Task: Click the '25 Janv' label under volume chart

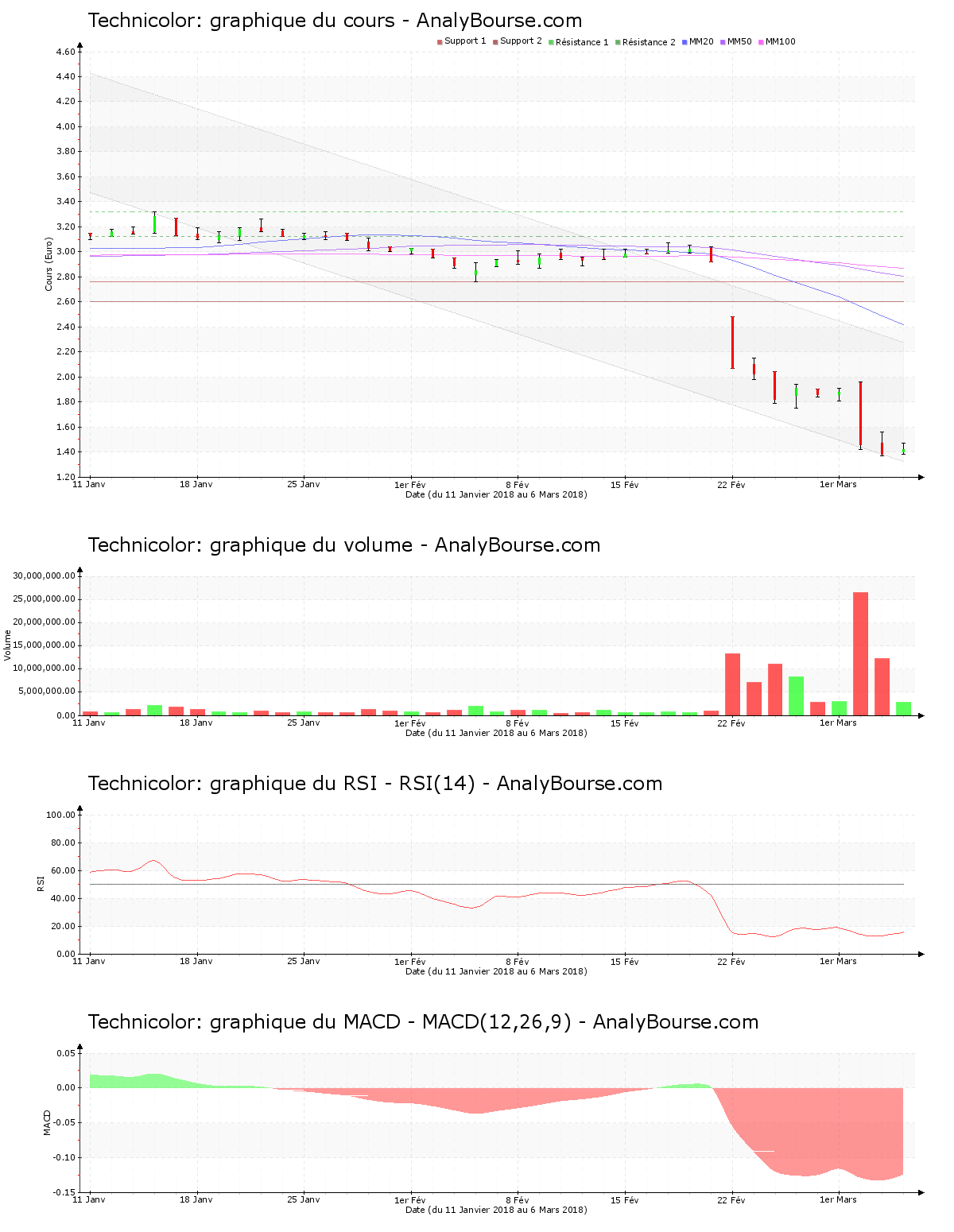Action: click(x=303, y=723)
